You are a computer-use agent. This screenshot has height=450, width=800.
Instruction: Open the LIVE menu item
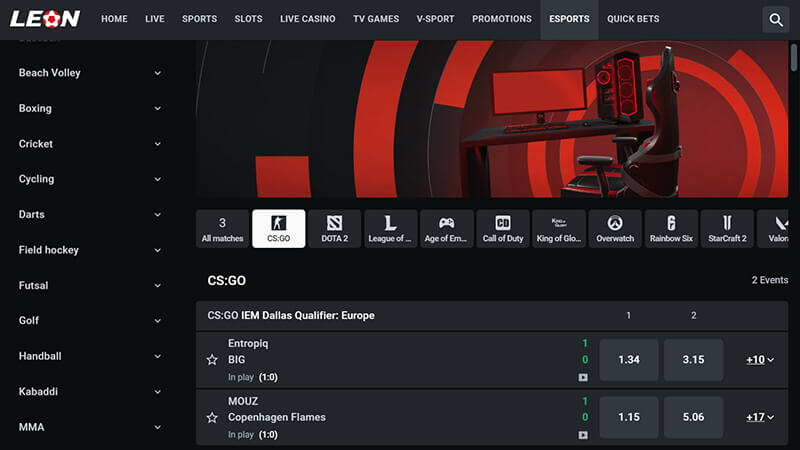155,19
